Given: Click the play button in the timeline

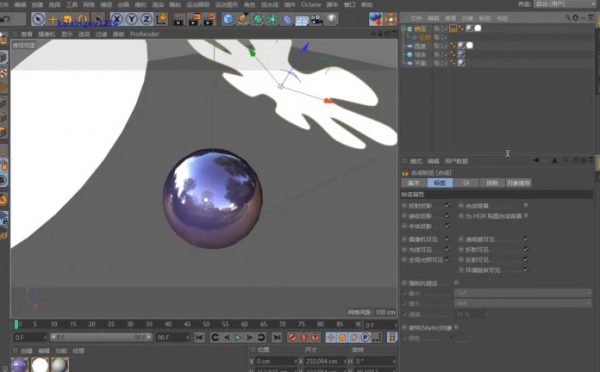Looking at the screenshot, I should pos(238,338).
